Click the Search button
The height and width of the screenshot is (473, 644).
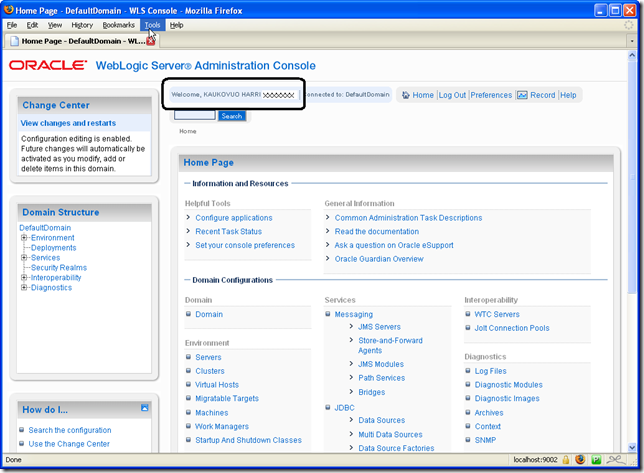(232, 116)
